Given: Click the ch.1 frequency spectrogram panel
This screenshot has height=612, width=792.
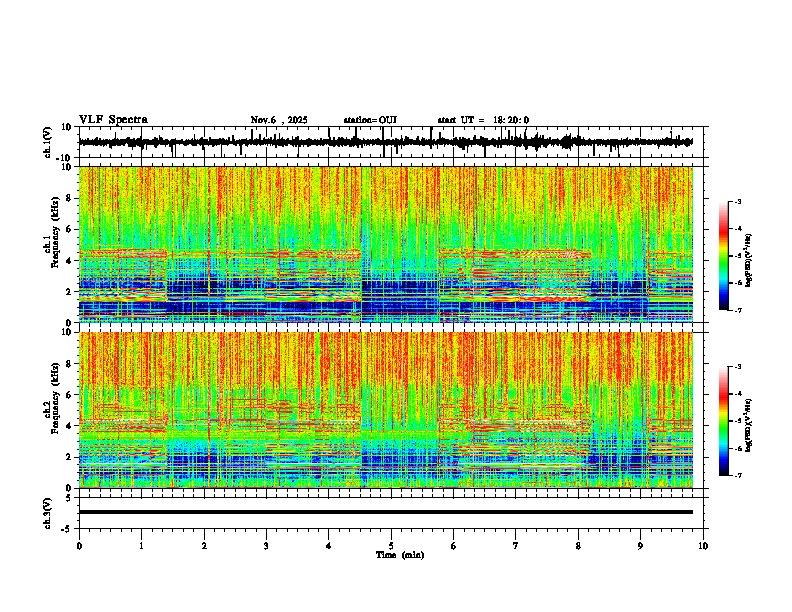Looking at the screenshot, I should (386, 244).
